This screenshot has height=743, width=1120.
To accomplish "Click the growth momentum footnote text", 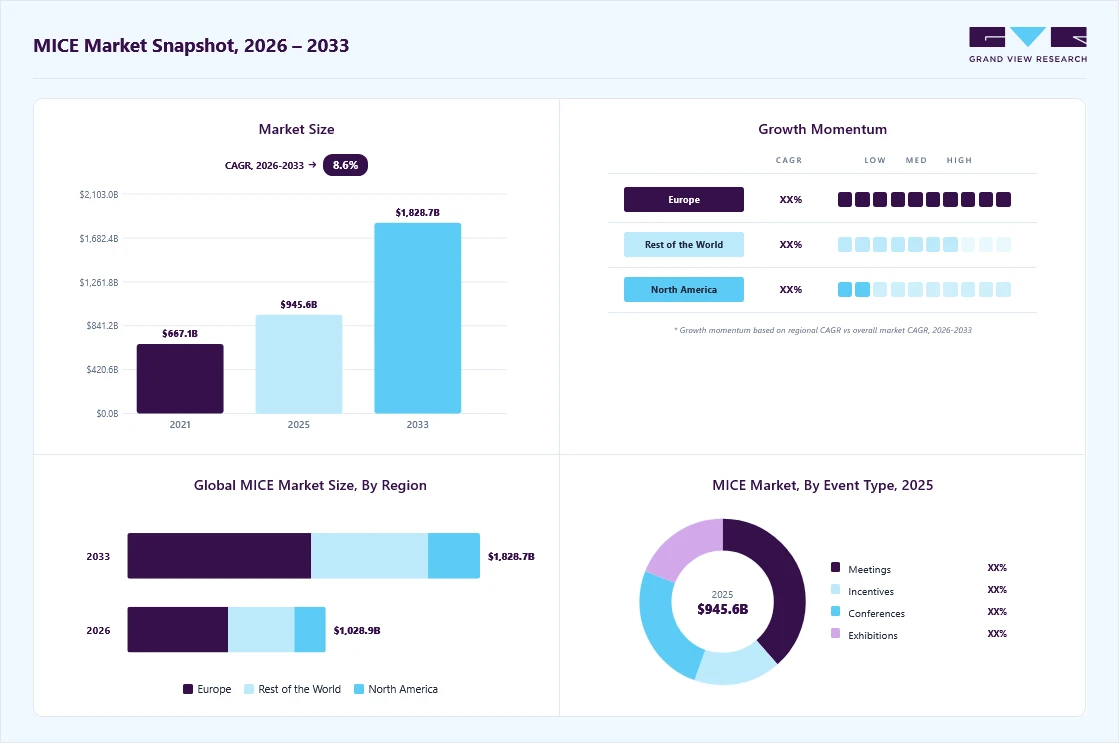I will click(823, 330).
